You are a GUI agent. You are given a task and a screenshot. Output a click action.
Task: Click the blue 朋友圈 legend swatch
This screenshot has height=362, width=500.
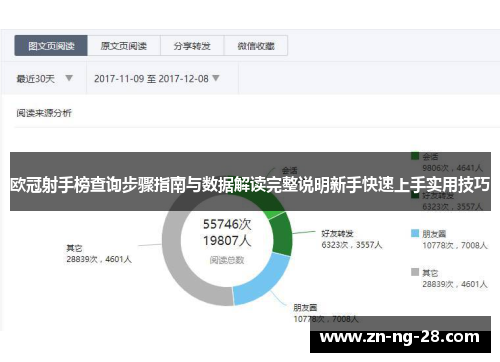pos(415,233)
